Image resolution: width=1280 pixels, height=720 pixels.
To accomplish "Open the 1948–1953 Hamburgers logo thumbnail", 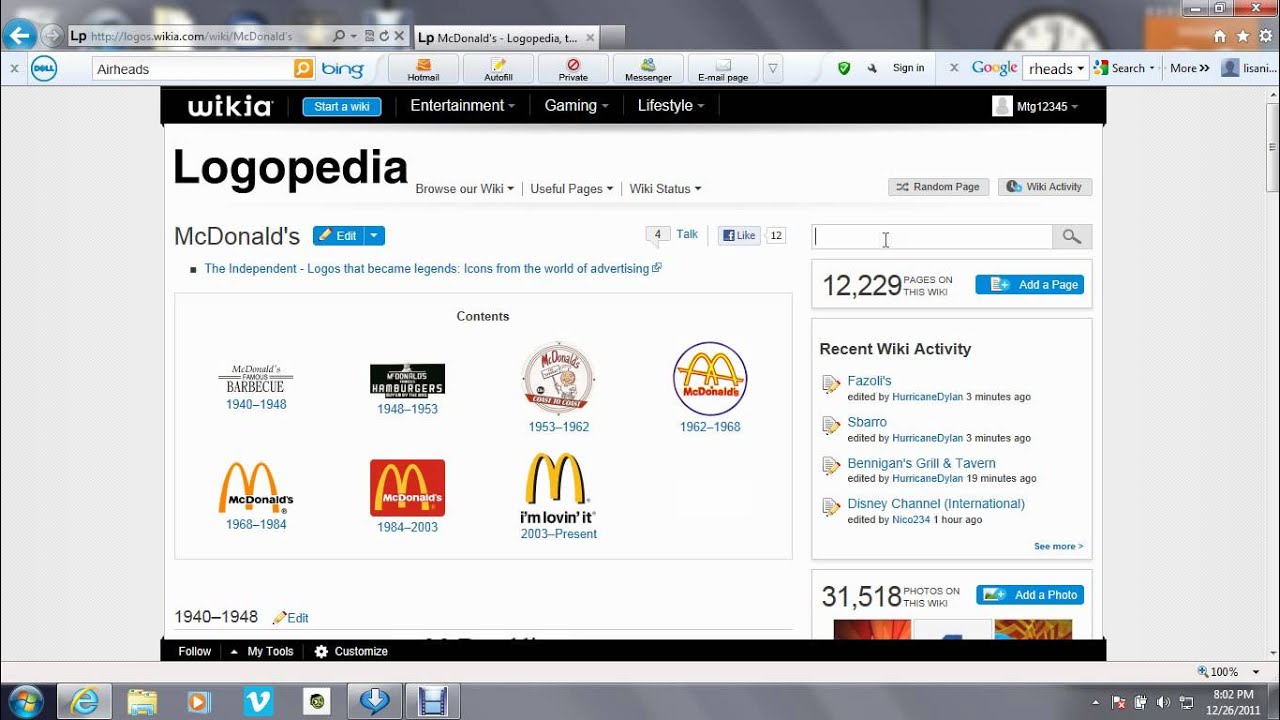I will [x=407, y=379].
